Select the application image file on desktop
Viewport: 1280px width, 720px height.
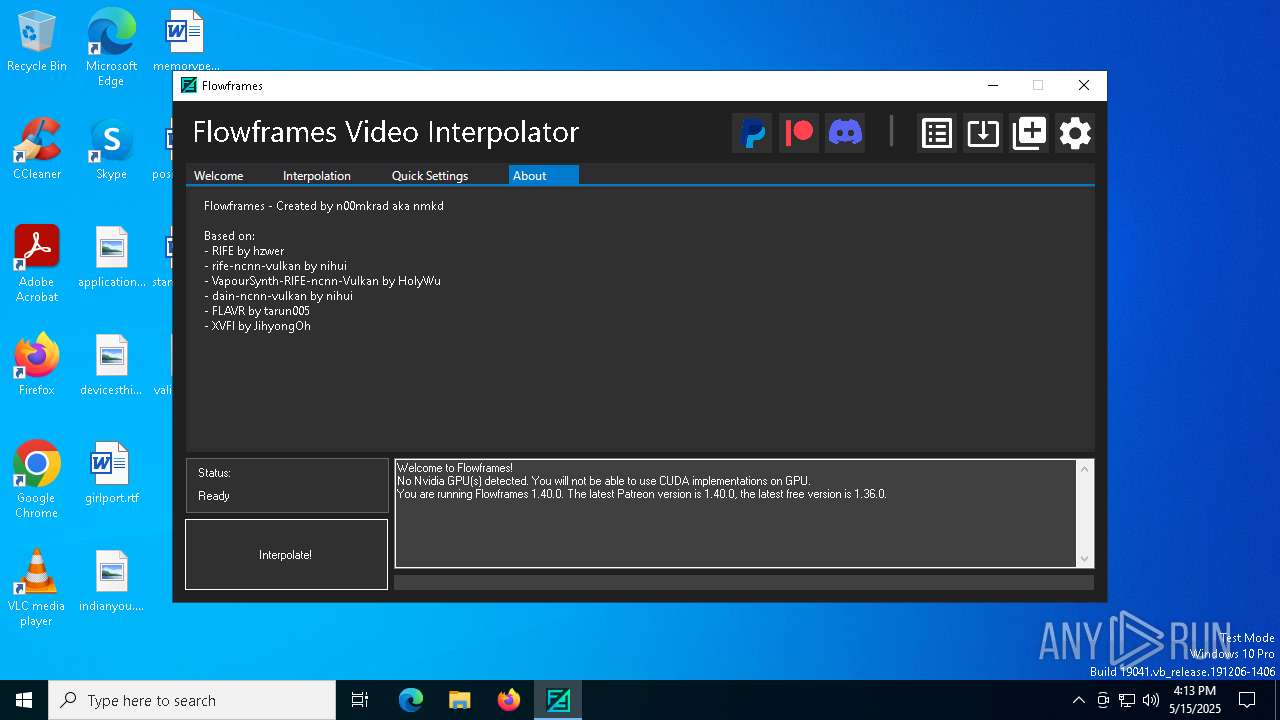(x=111, y=257)
